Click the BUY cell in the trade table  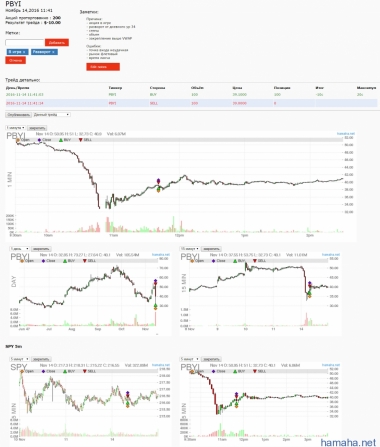coord(153,95)
